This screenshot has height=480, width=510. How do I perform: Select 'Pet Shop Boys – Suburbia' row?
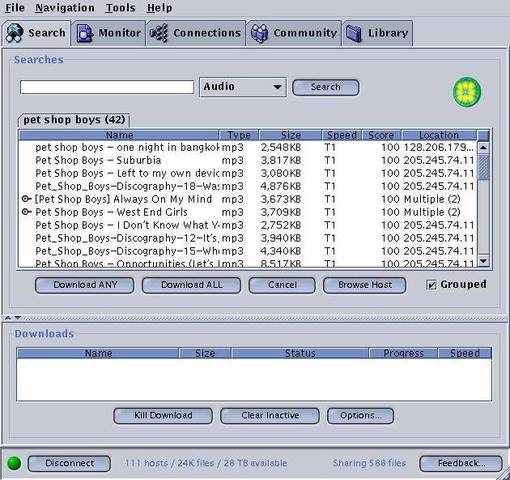(248, 160)
